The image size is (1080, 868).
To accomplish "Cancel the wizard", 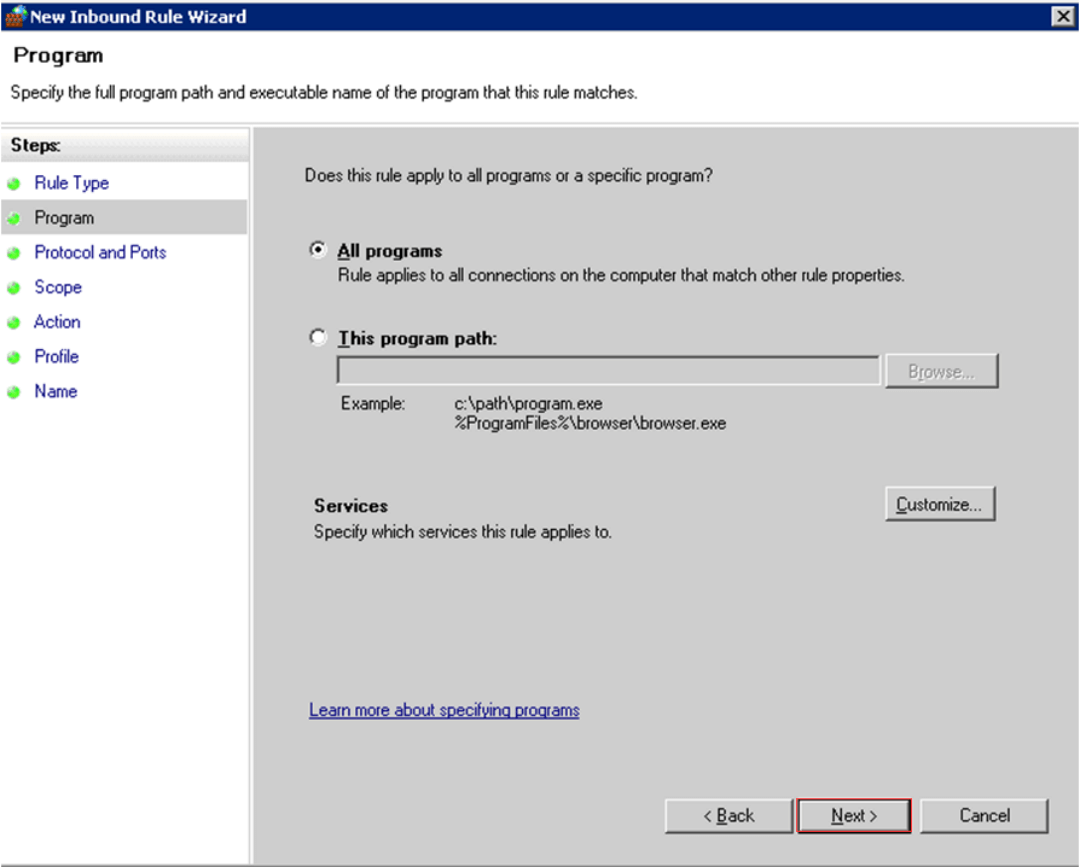I will pos(984,815).
